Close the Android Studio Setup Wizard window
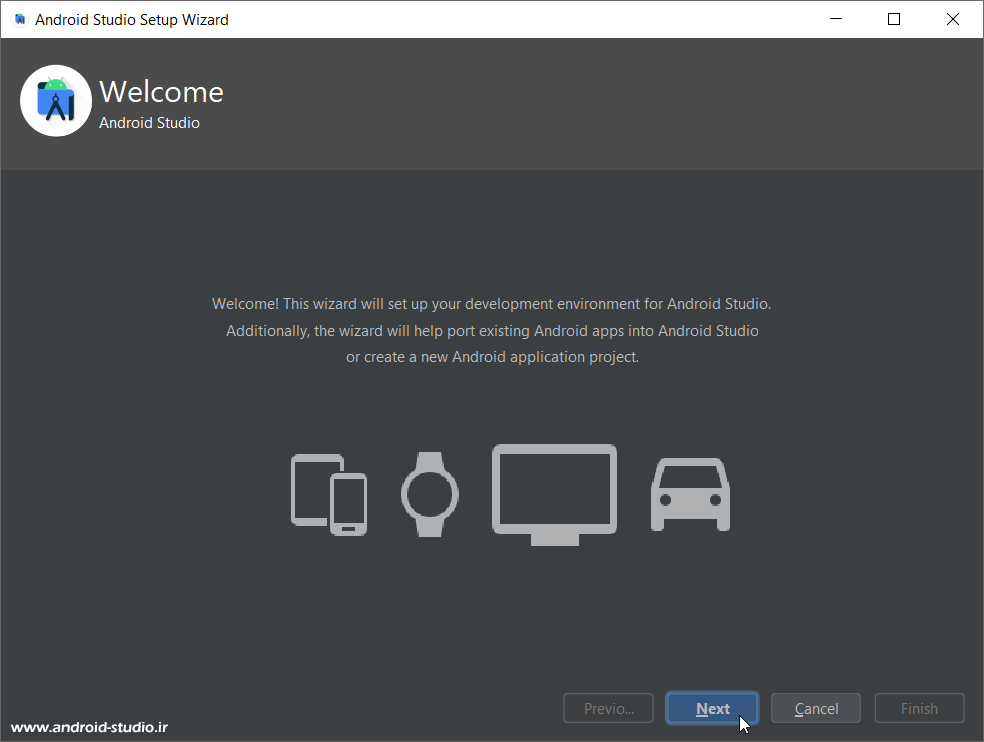This screenshot has width=984, height=742. coord(954,19)
